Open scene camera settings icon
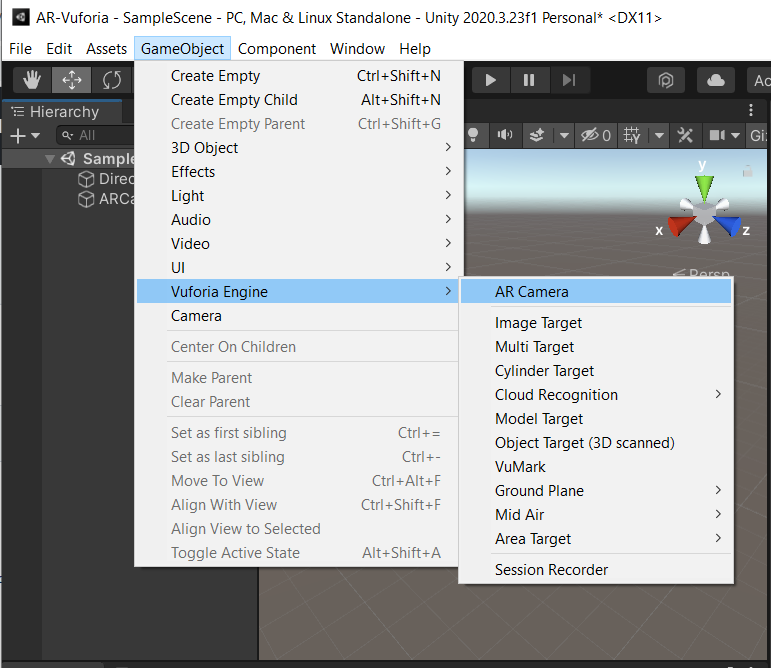771x668 pixels. click(717, 135)
